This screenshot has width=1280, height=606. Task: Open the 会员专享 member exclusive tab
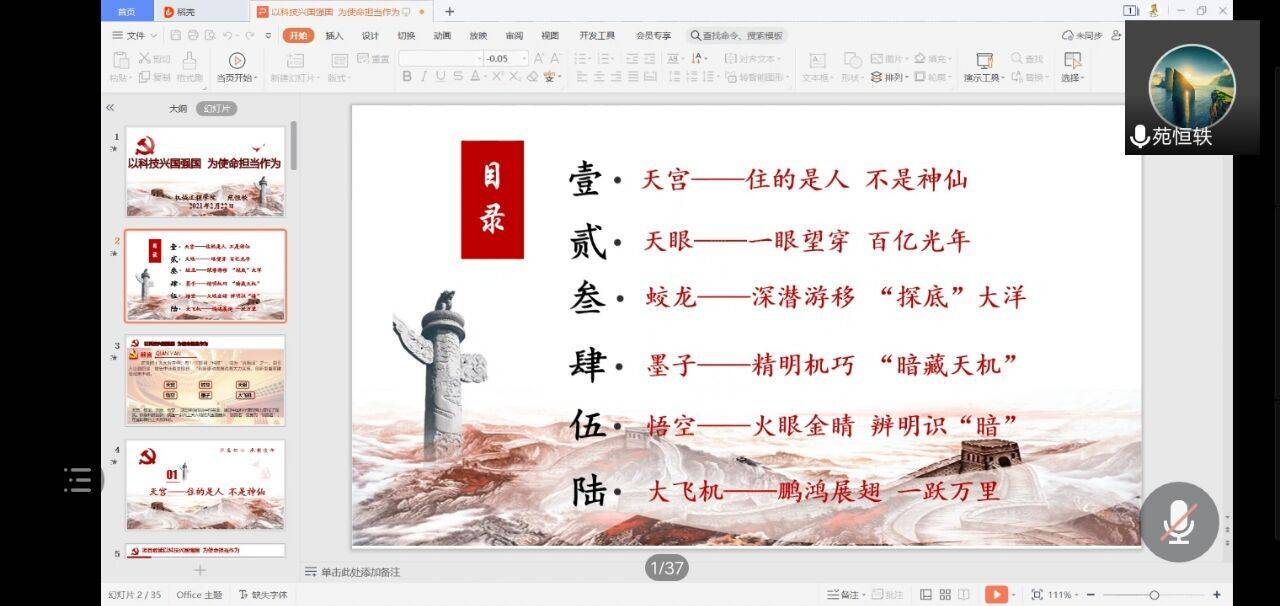(654, 36)
